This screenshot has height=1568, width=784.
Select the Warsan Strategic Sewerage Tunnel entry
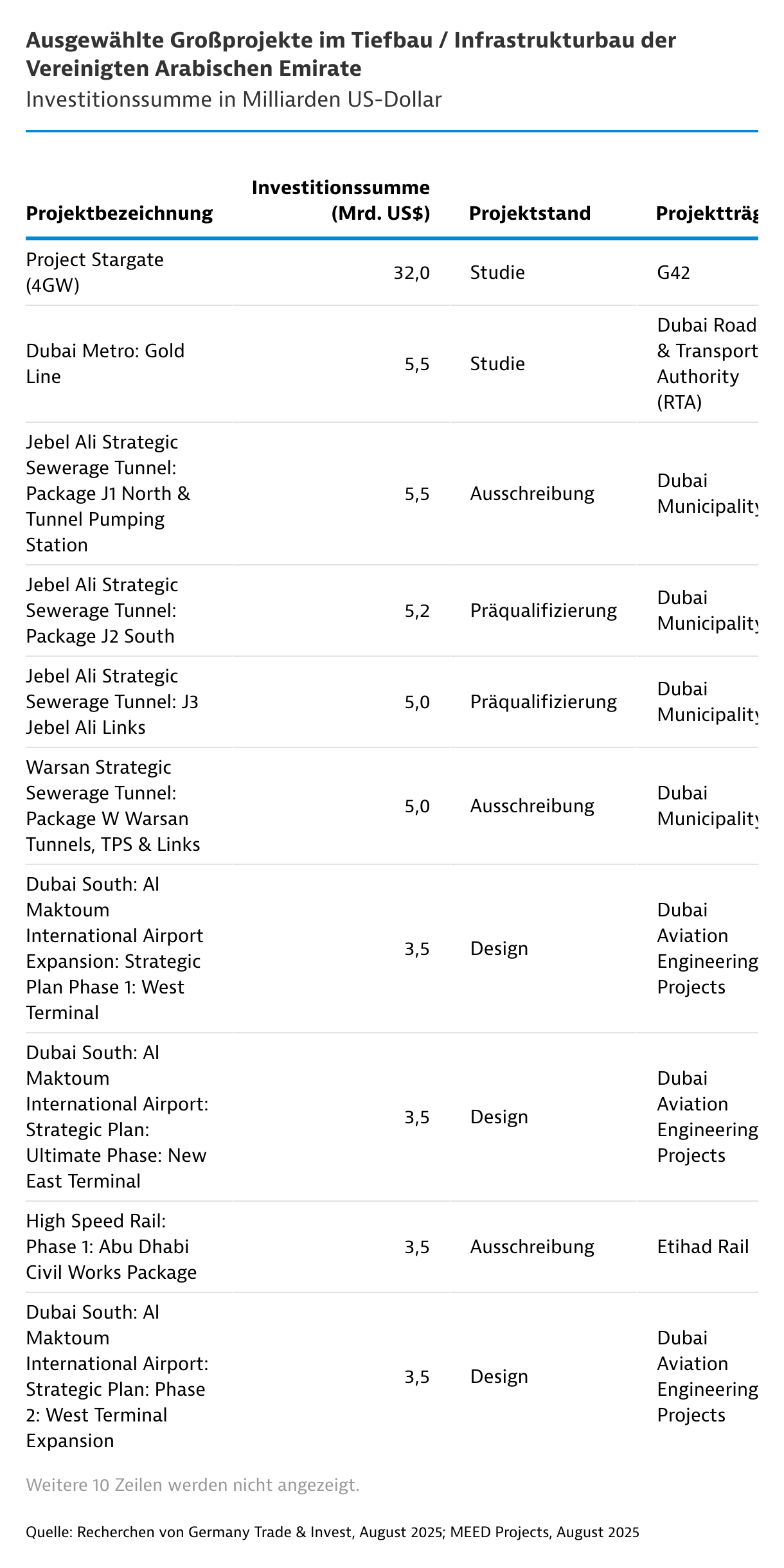(x=112, y=806)
